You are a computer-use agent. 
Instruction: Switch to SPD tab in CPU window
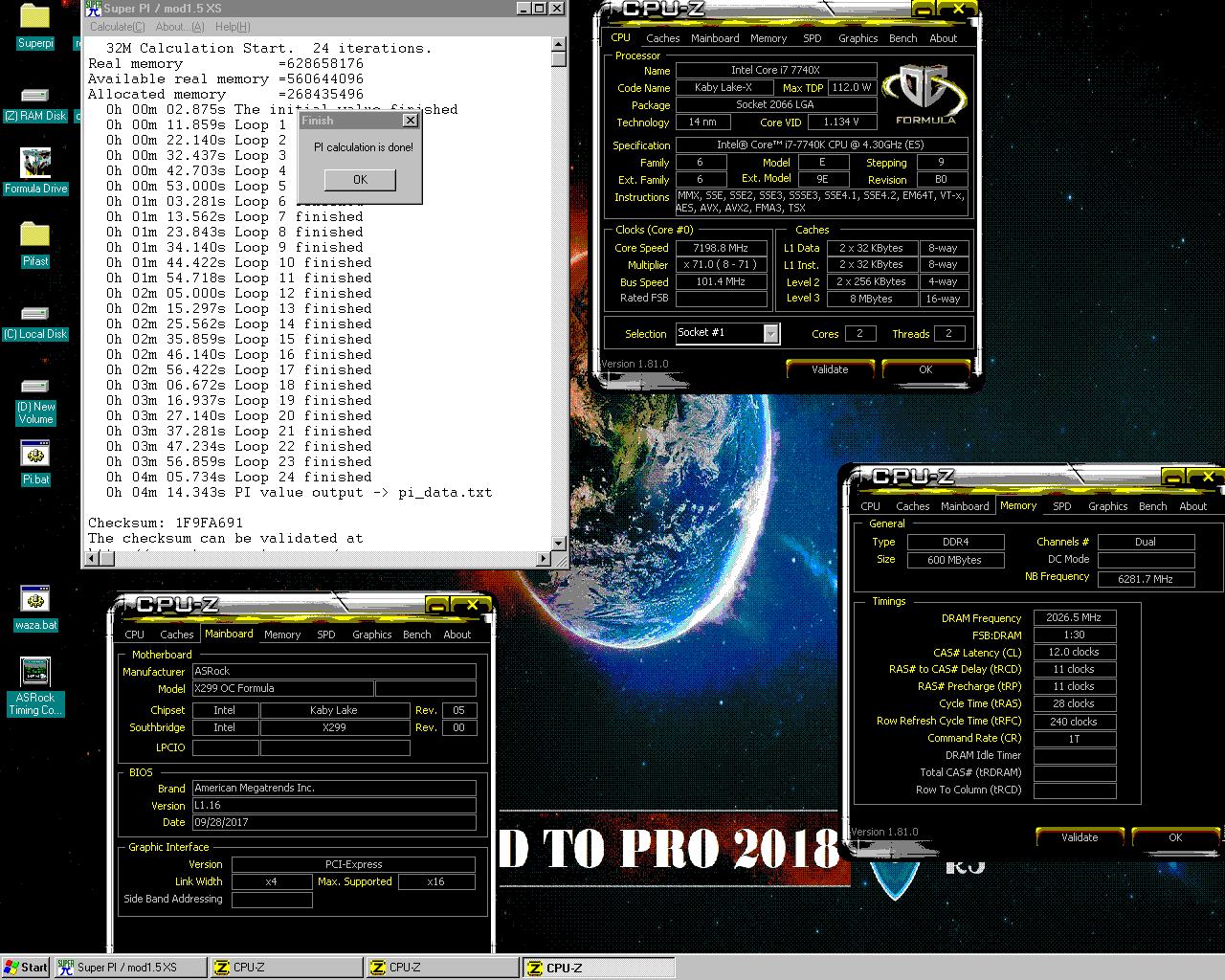tap(813, 38)
